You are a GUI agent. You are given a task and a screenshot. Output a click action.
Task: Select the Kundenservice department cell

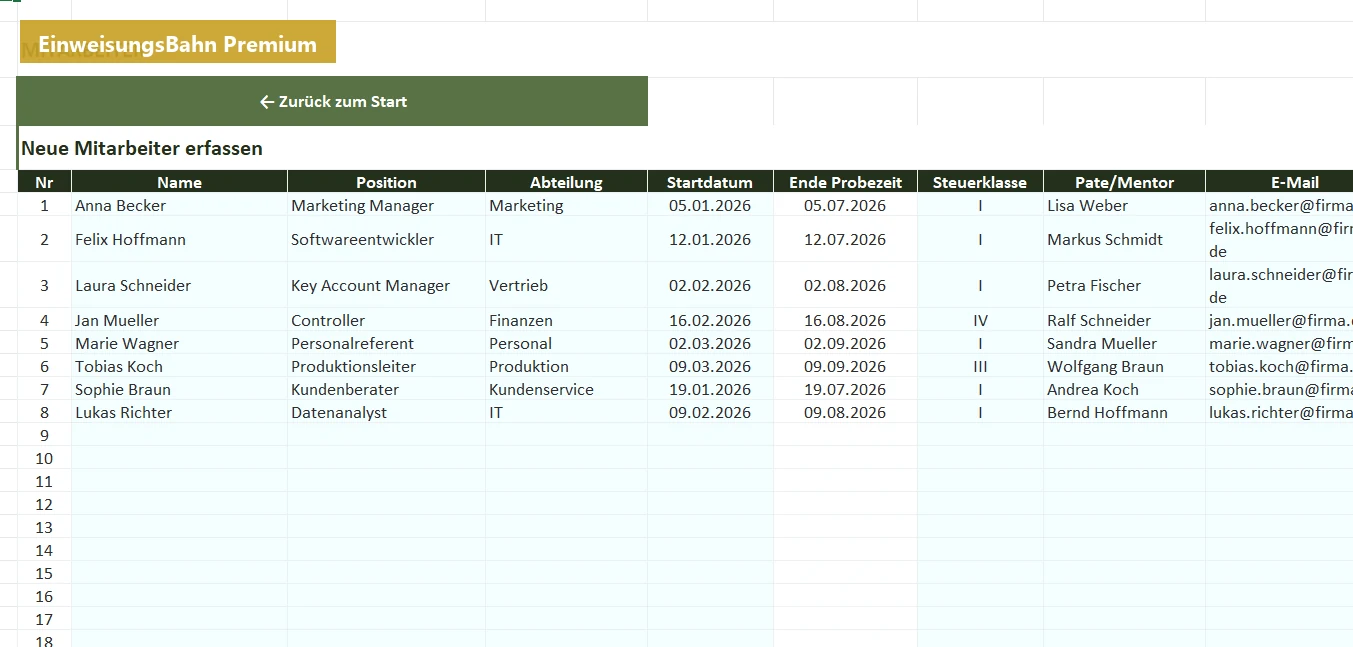click(x=566, y=389)
